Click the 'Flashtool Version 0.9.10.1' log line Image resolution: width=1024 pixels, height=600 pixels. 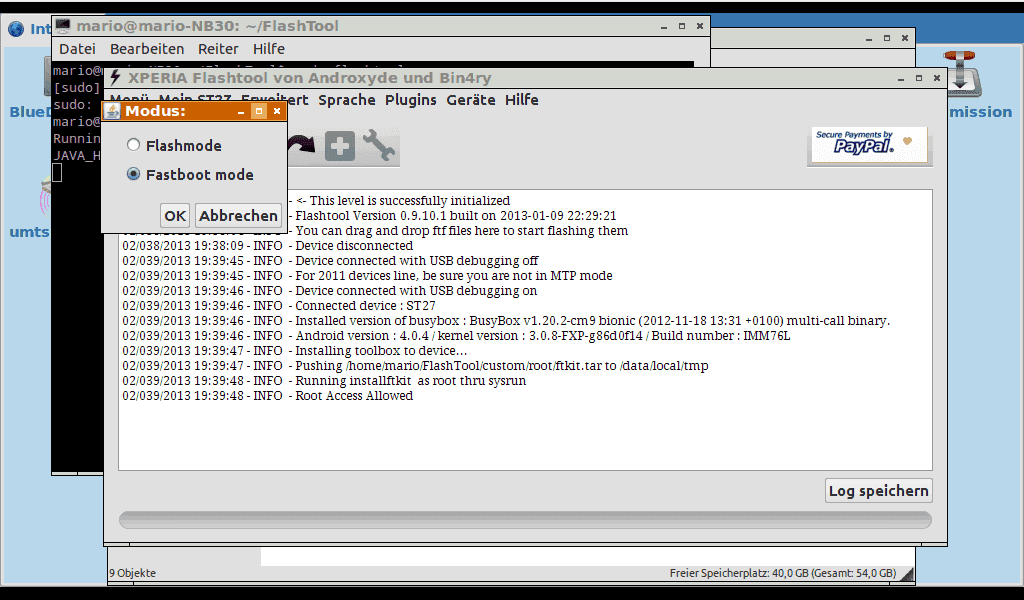coord(455,216)
